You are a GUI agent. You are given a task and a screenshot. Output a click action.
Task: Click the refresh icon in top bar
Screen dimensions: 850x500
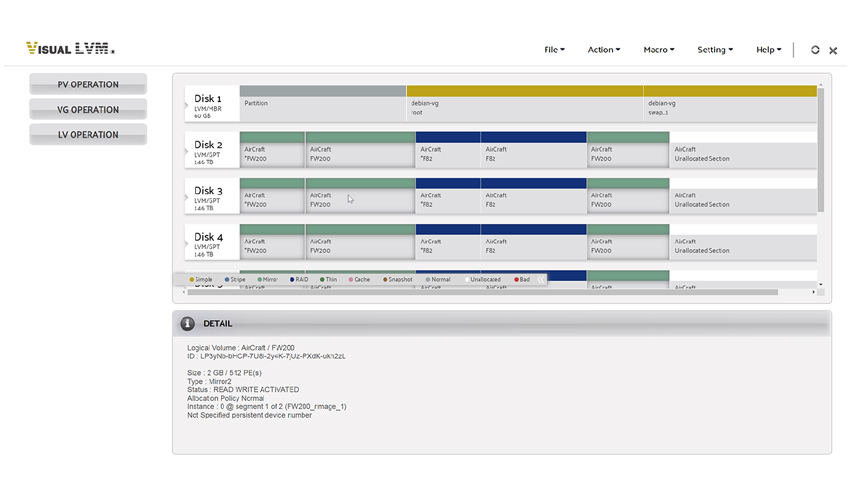[815, 50]
